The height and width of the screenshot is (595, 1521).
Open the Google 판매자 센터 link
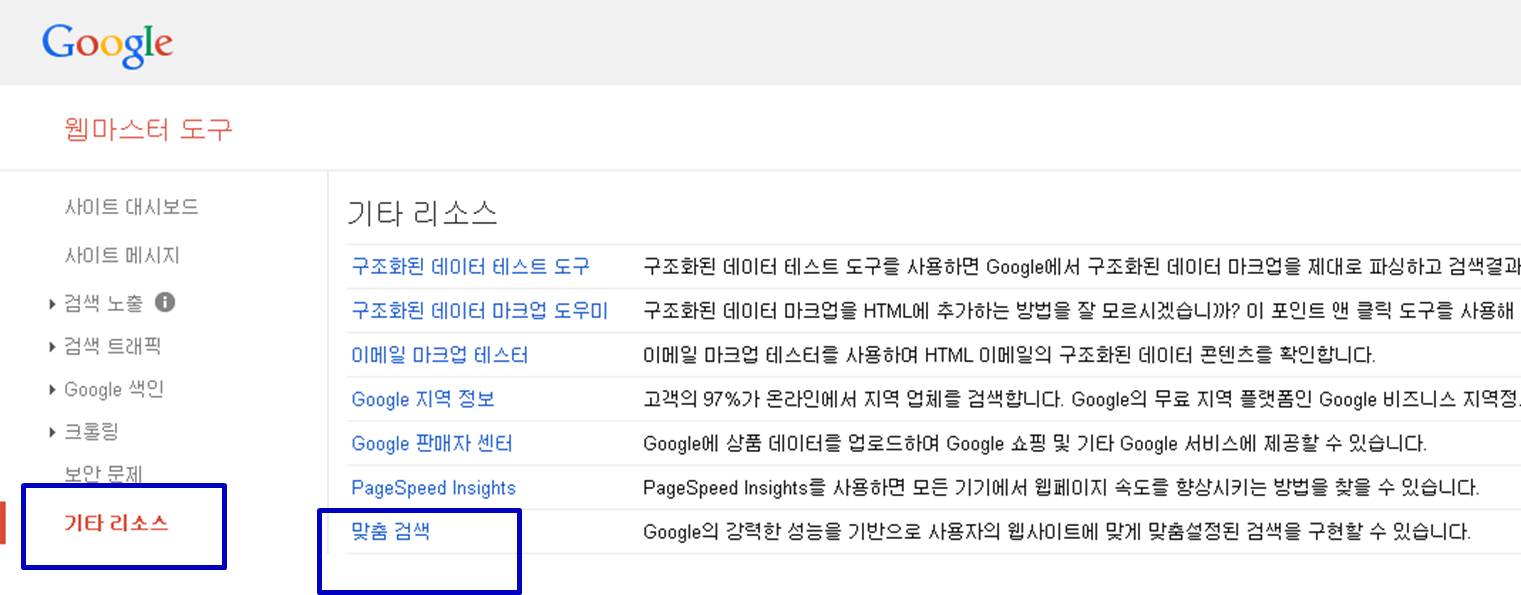pos(431,443)
